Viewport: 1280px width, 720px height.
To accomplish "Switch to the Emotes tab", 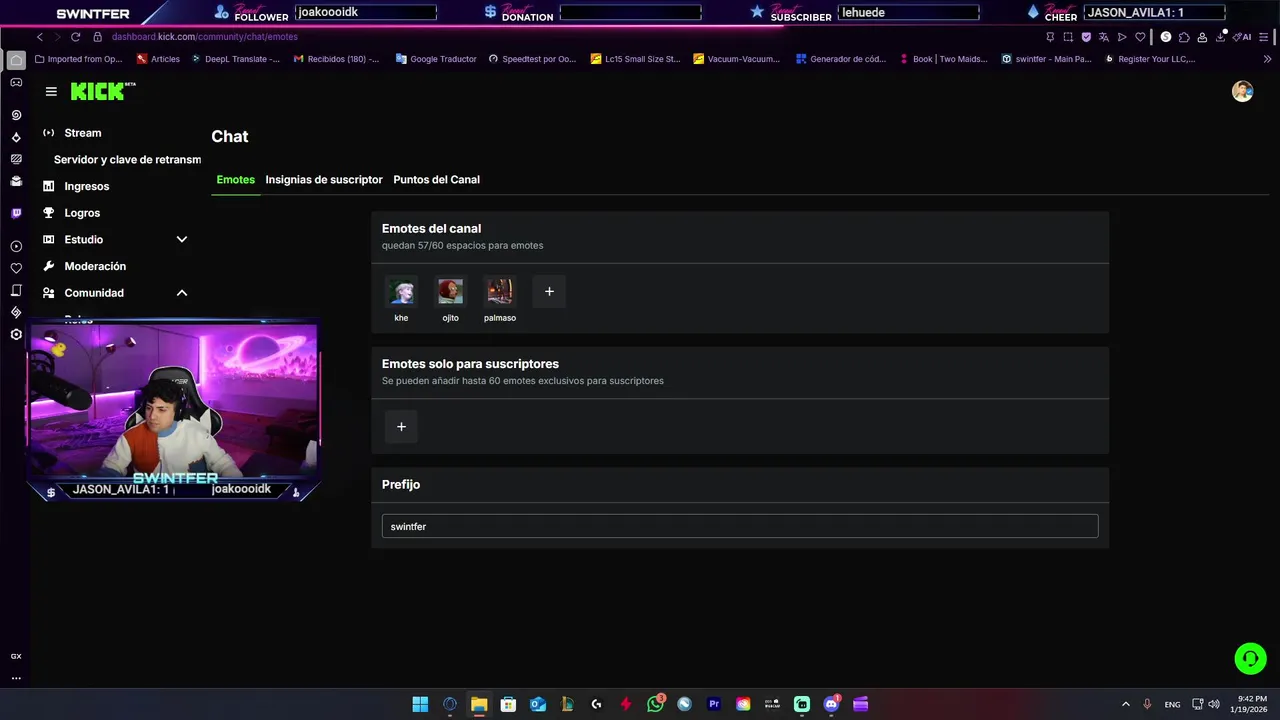I will tap(236, 180).
